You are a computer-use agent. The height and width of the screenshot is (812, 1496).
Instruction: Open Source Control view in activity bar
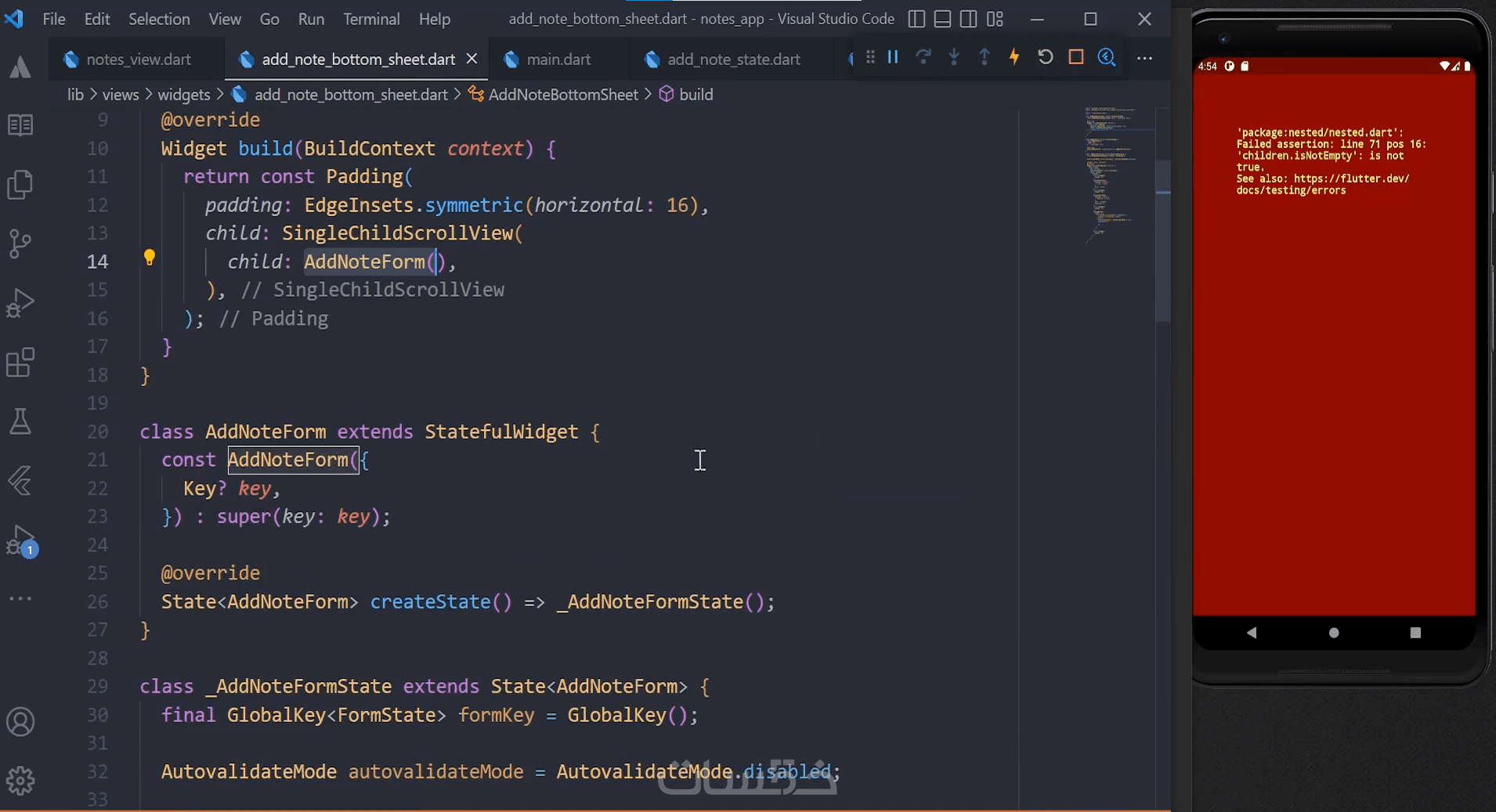click(20, 244)
